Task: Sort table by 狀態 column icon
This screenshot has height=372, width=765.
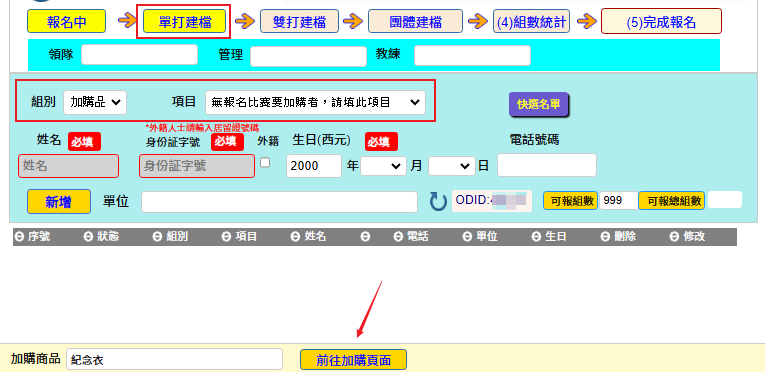Action: [89, 237]
